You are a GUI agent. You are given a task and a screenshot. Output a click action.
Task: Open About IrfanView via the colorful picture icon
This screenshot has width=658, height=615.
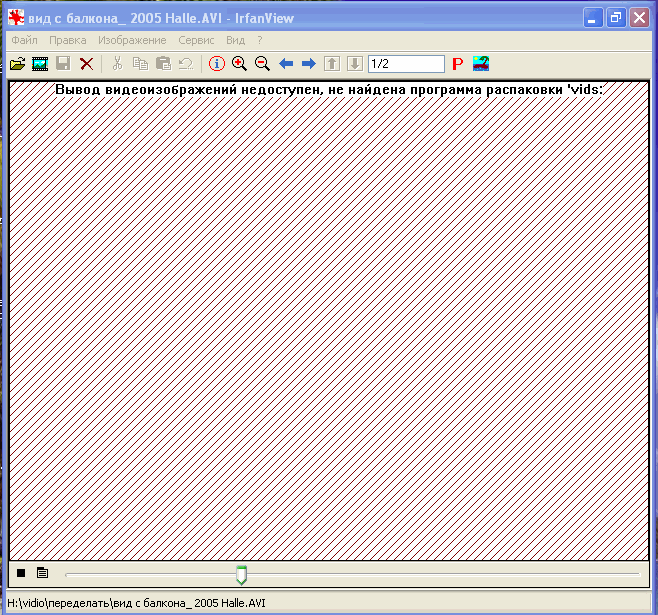(481, 64)
